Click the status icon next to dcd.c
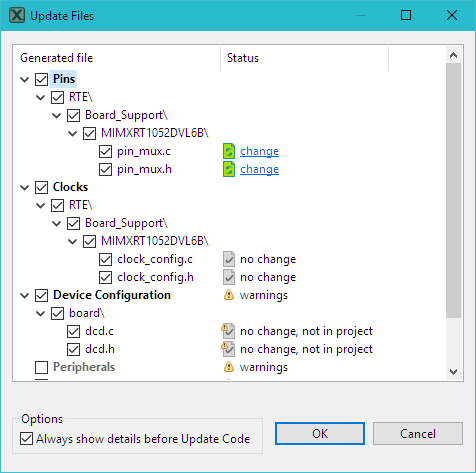Image resolution: width=476 pixels, height=473 pixels. pyautogui.click(x=228, y=331)
